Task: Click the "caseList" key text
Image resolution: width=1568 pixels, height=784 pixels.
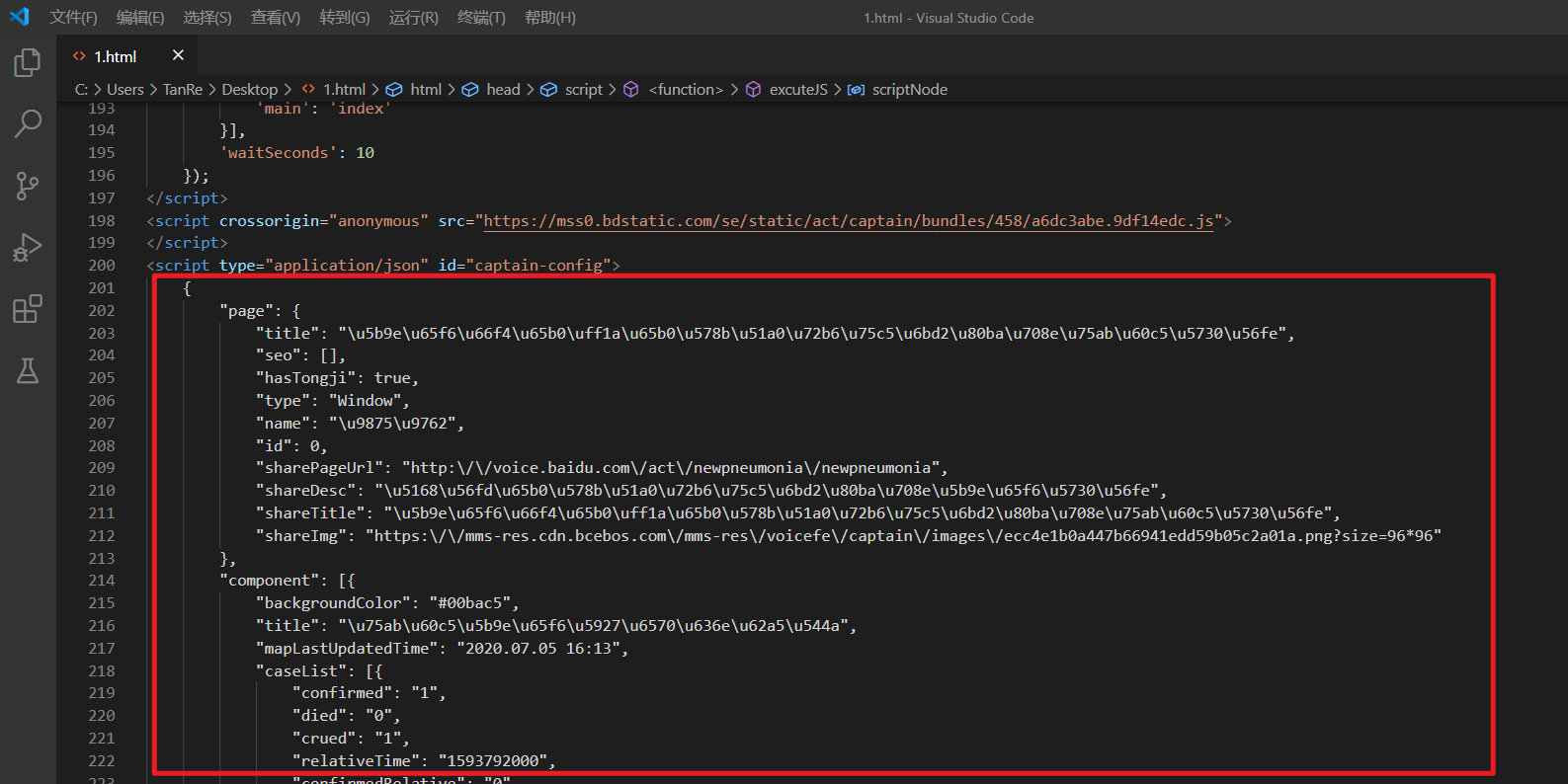Action: 301,670
